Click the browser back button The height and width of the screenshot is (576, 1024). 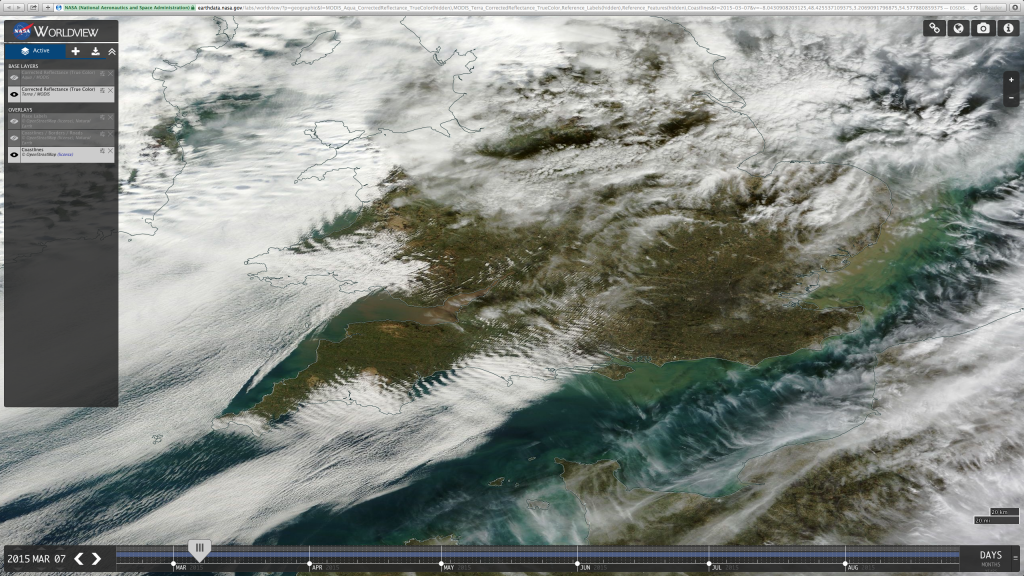pos(8,7)
